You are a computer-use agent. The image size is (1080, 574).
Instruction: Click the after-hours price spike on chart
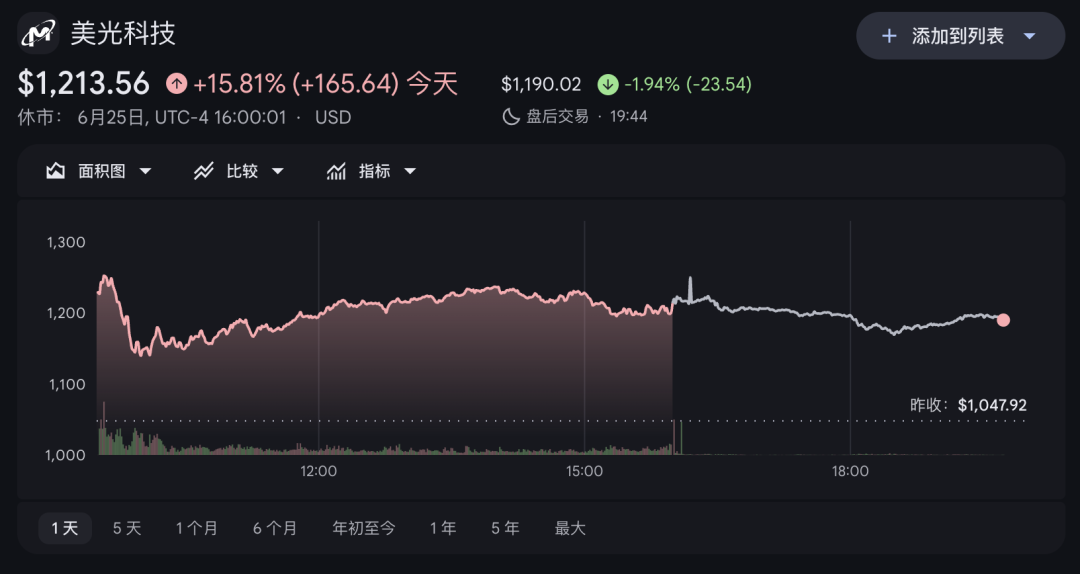pos(690,287)
